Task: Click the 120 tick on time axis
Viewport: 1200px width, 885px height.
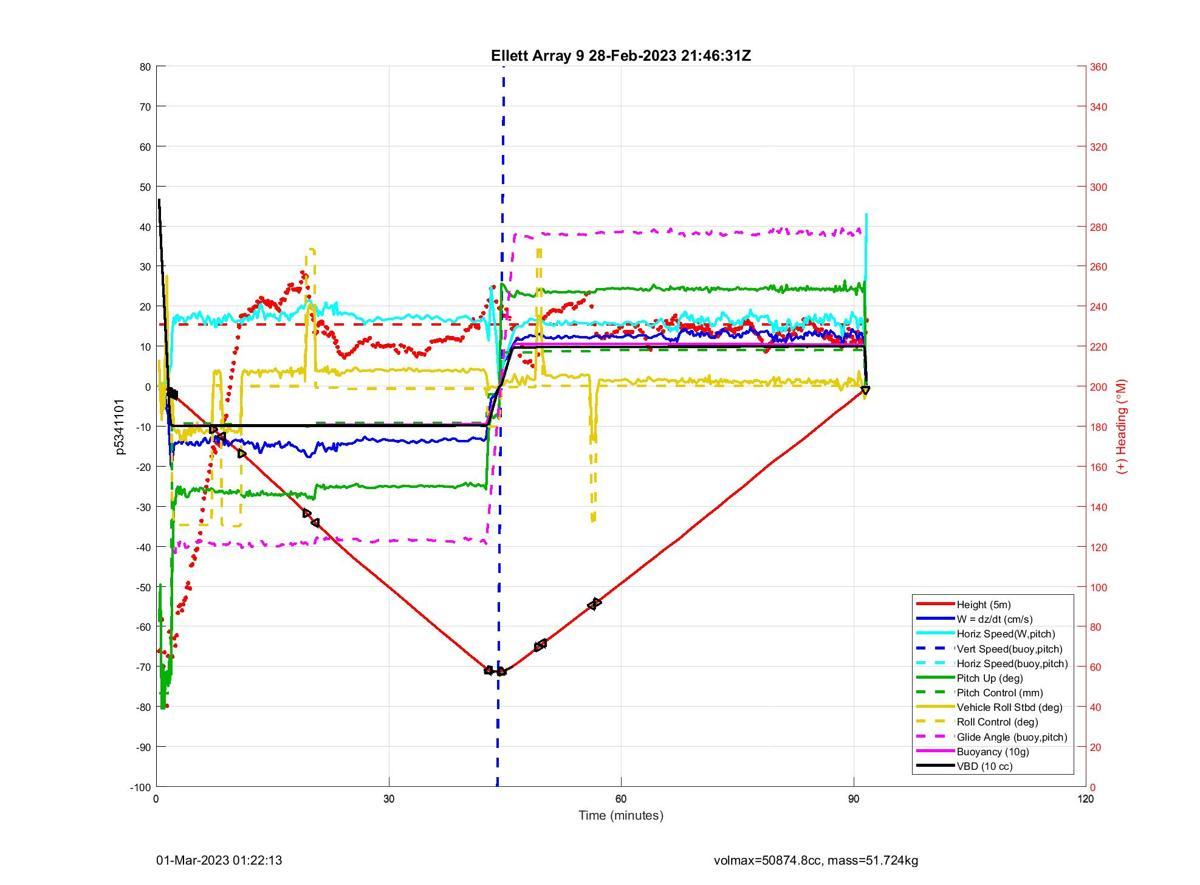Action: [x=1086, y=799]
